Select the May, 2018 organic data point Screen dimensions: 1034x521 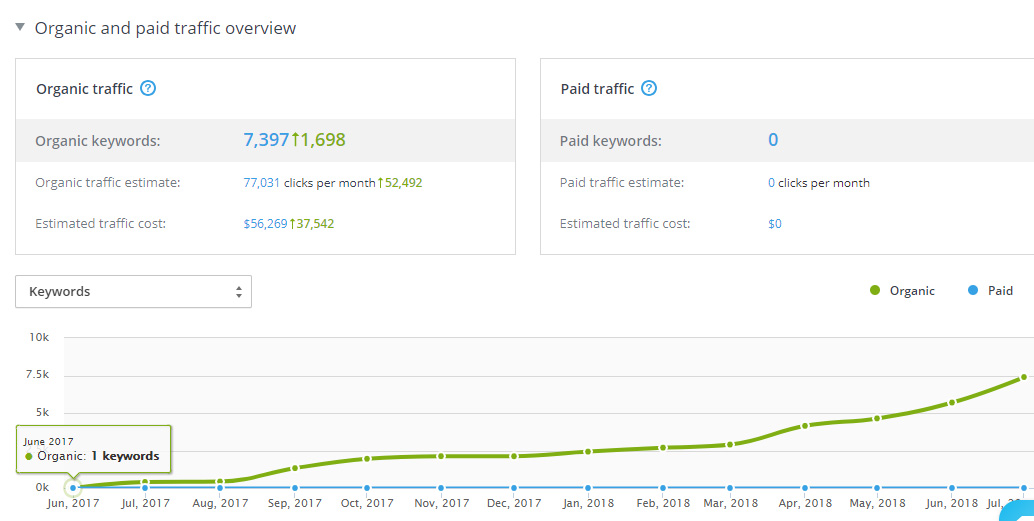pos(876,418)
